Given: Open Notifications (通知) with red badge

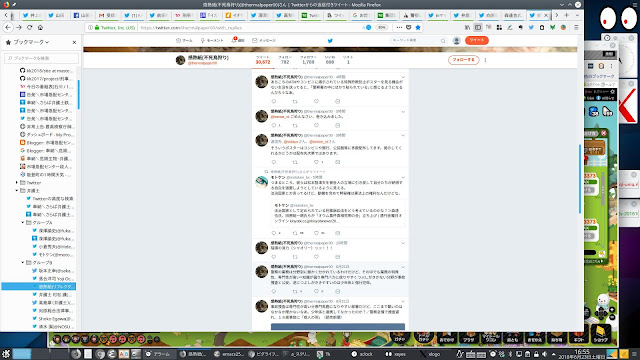Looking at the screenshot, I should (238, 40).
